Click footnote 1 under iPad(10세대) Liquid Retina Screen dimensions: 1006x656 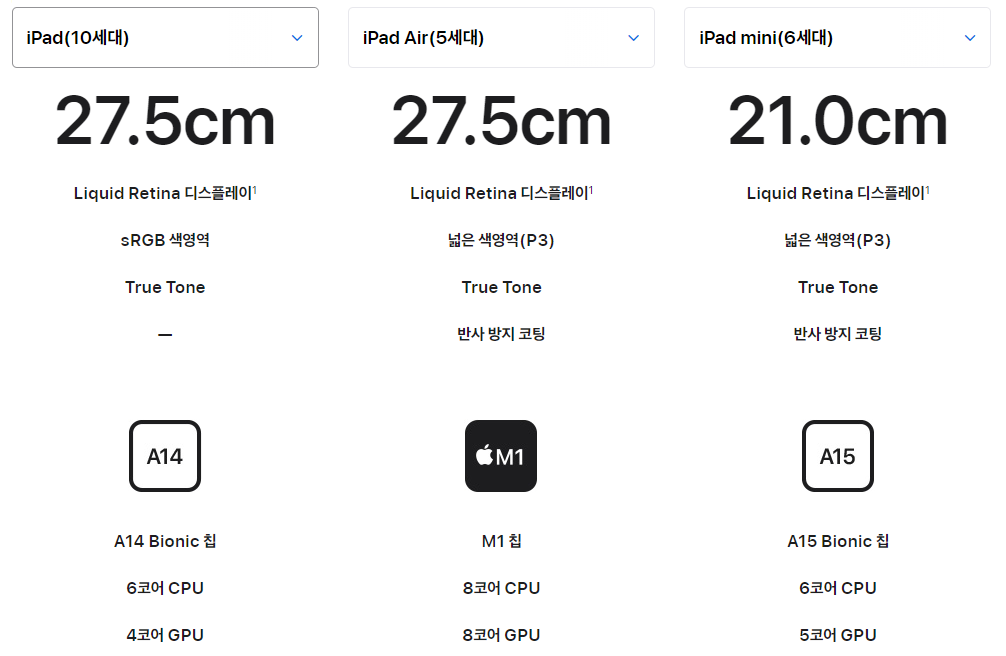click(x=255, y=189)
